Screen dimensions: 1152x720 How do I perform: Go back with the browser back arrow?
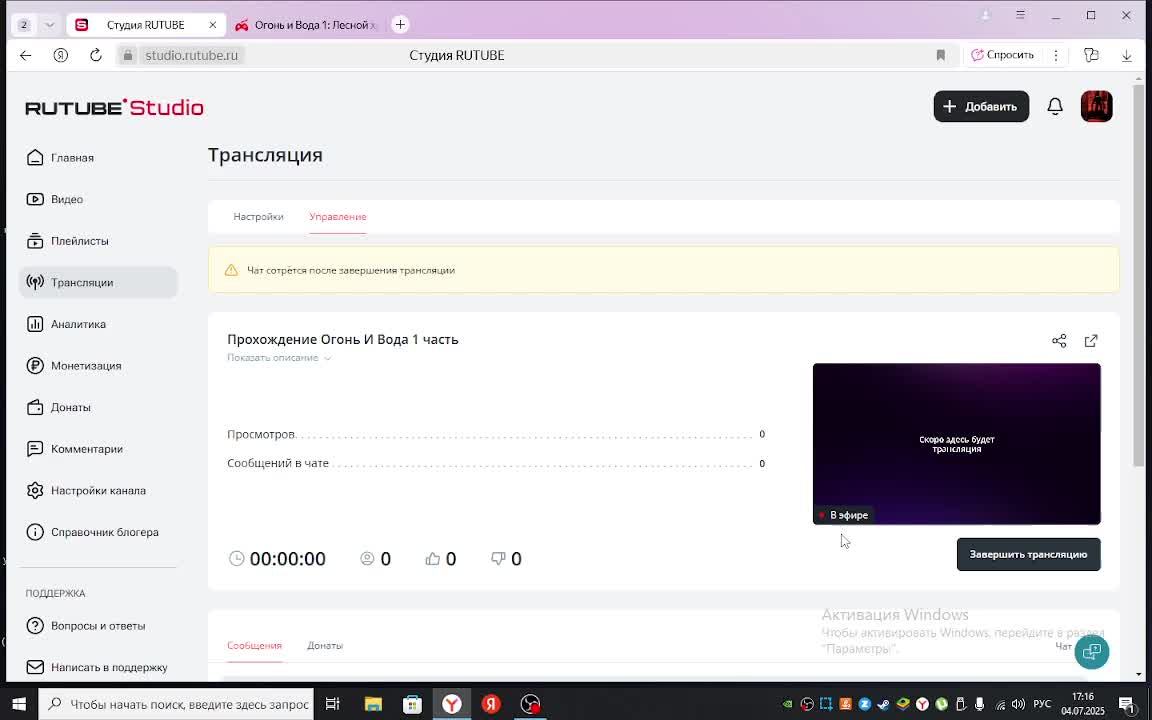[26, 55]
